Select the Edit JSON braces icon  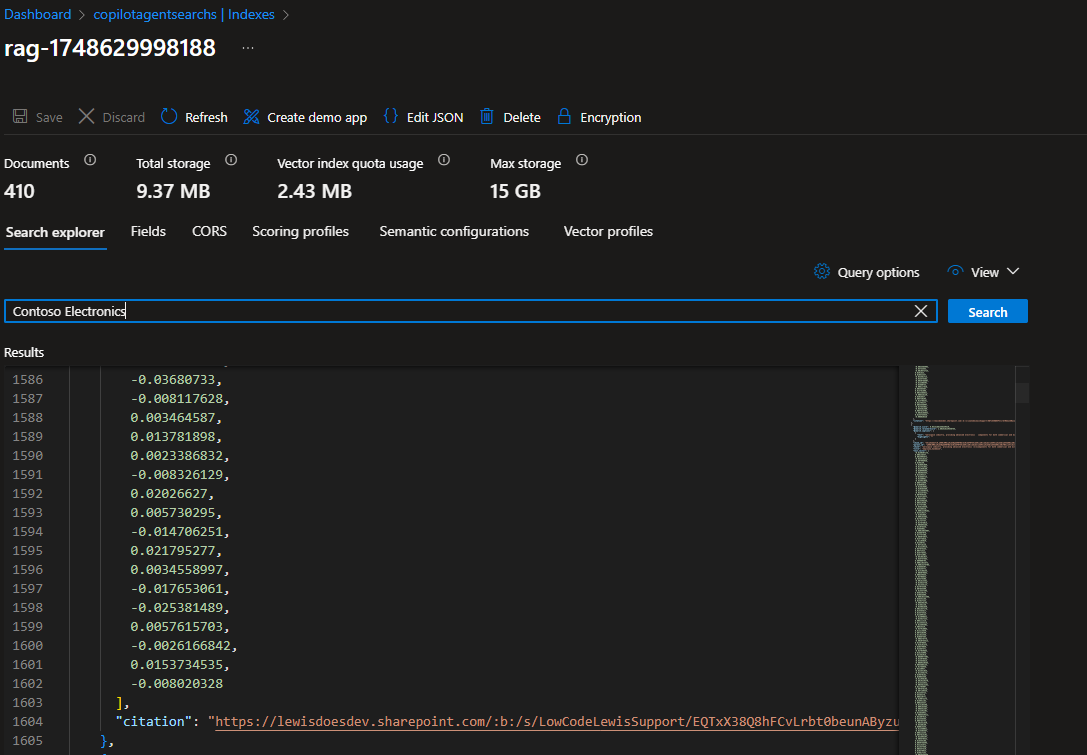coord(390,116)
